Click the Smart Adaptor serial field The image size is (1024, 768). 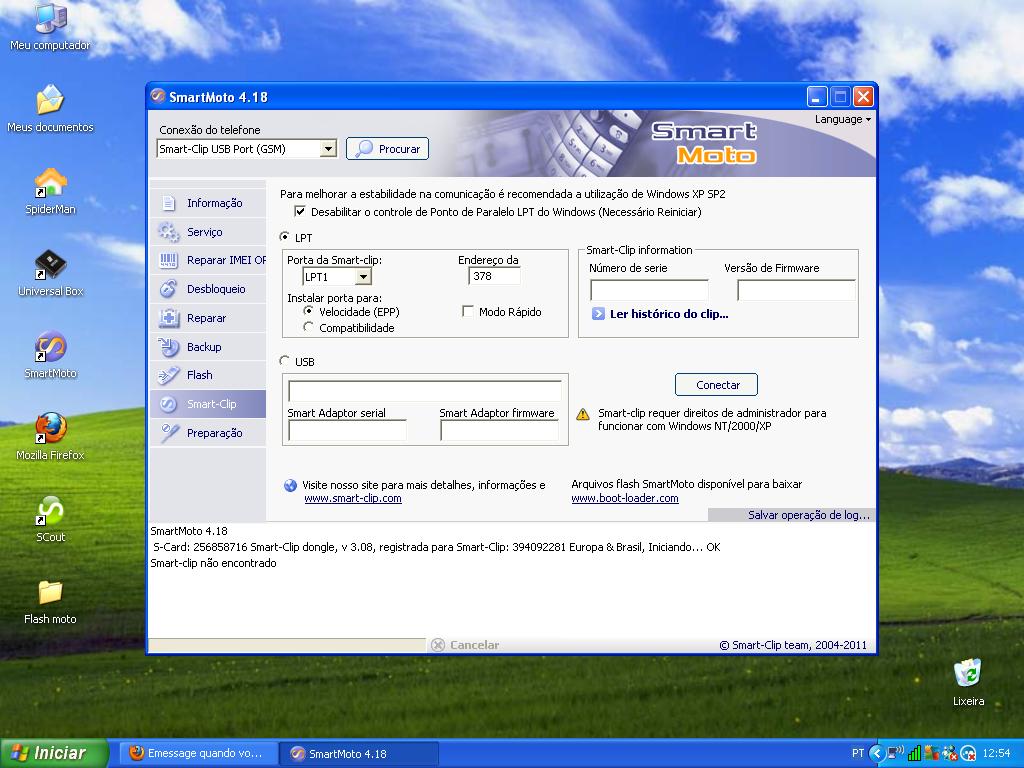(347, 430)
